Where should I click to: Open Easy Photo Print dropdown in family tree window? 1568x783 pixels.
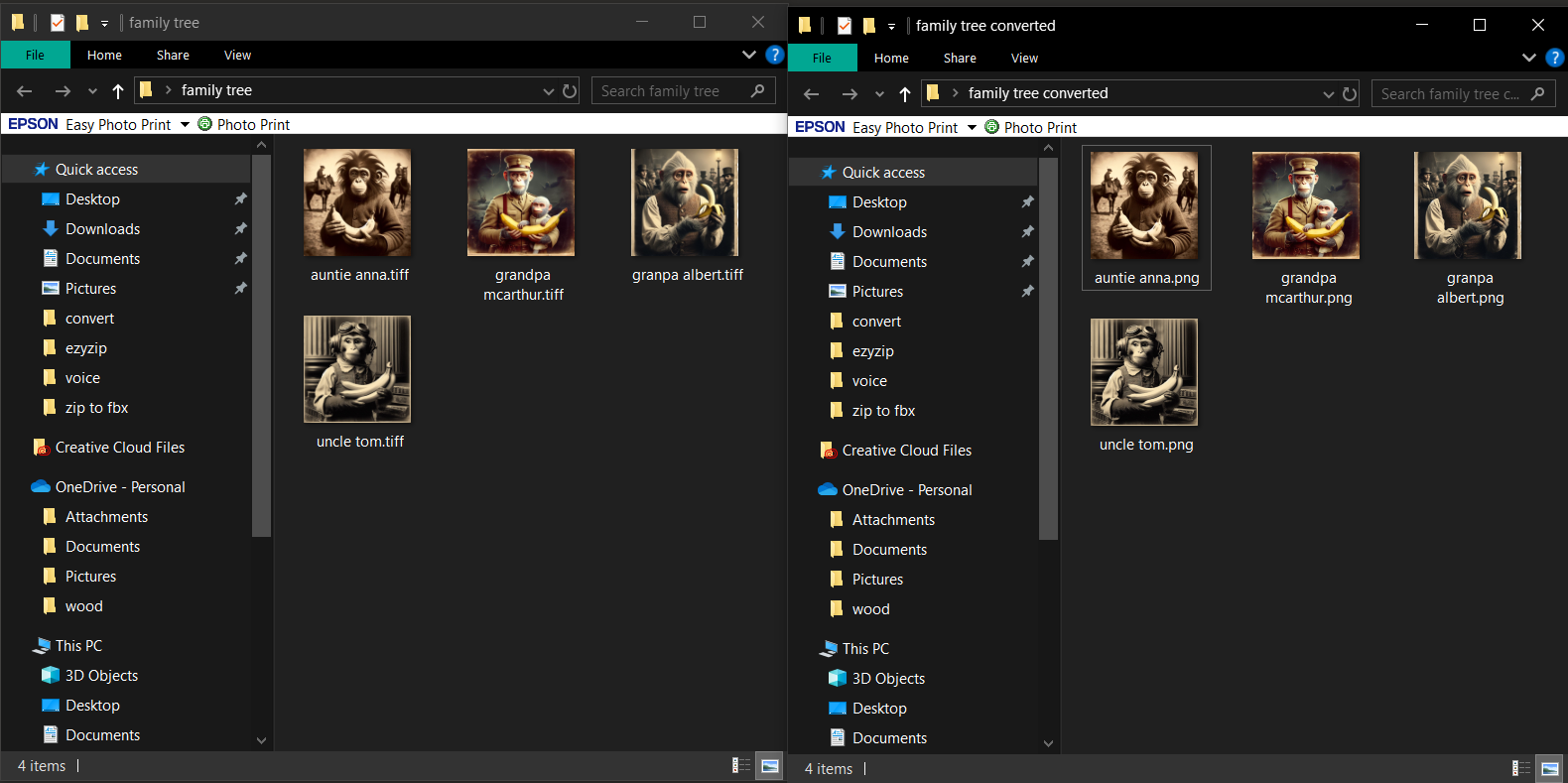(185, 125)
